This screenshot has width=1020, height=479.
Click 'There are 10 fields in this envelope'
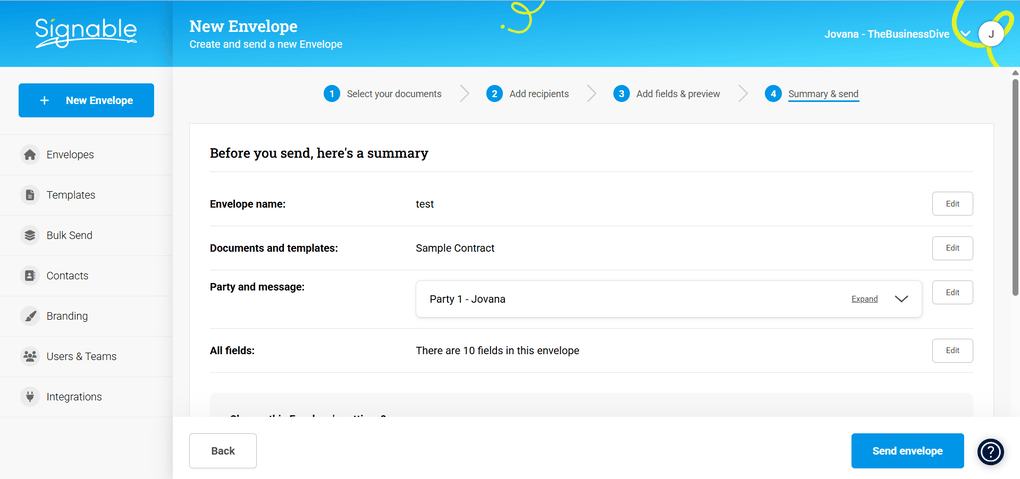tap(497, 351)
